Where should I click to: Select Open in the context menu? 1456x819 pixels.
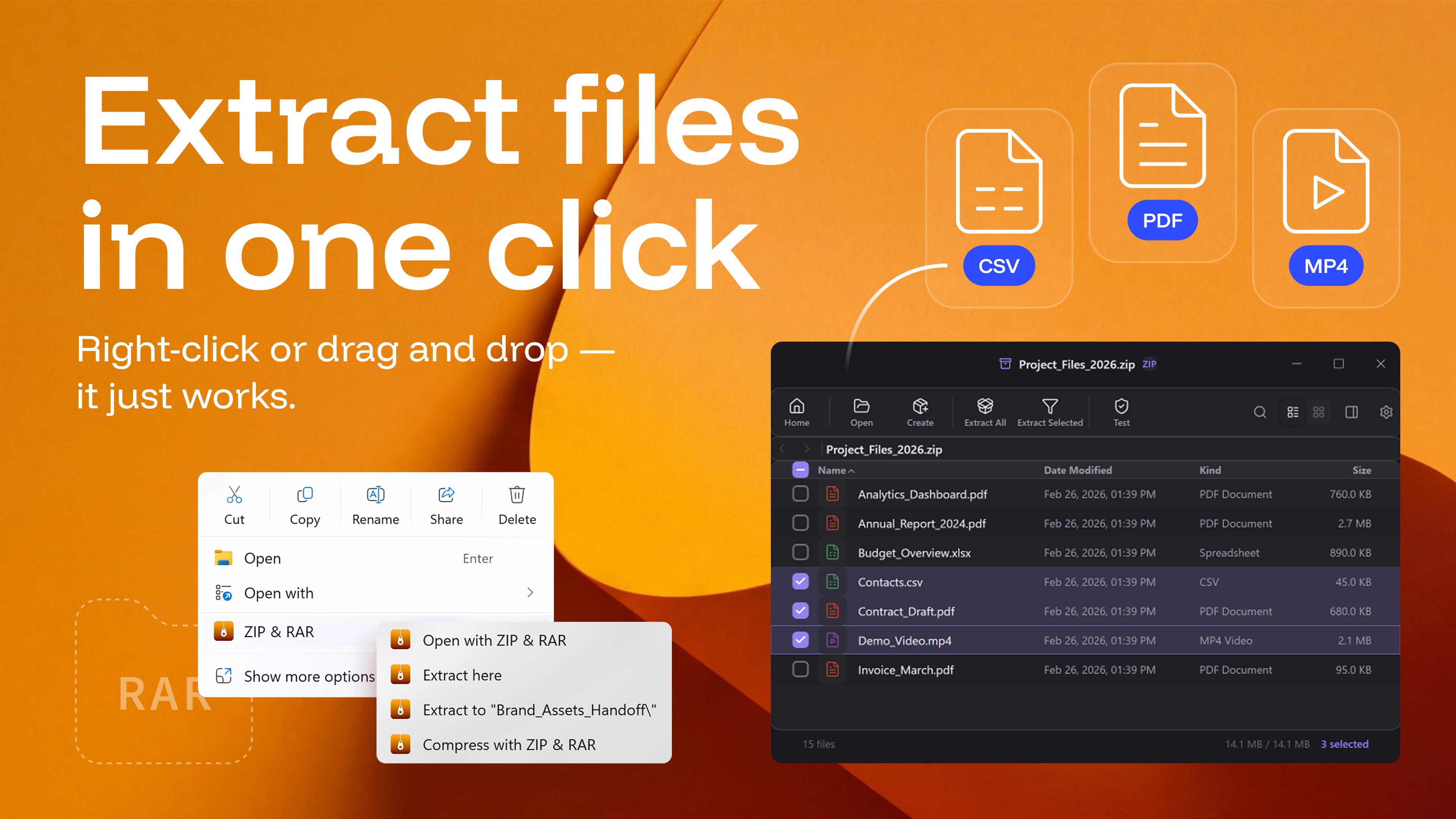[x=375, y=559]
